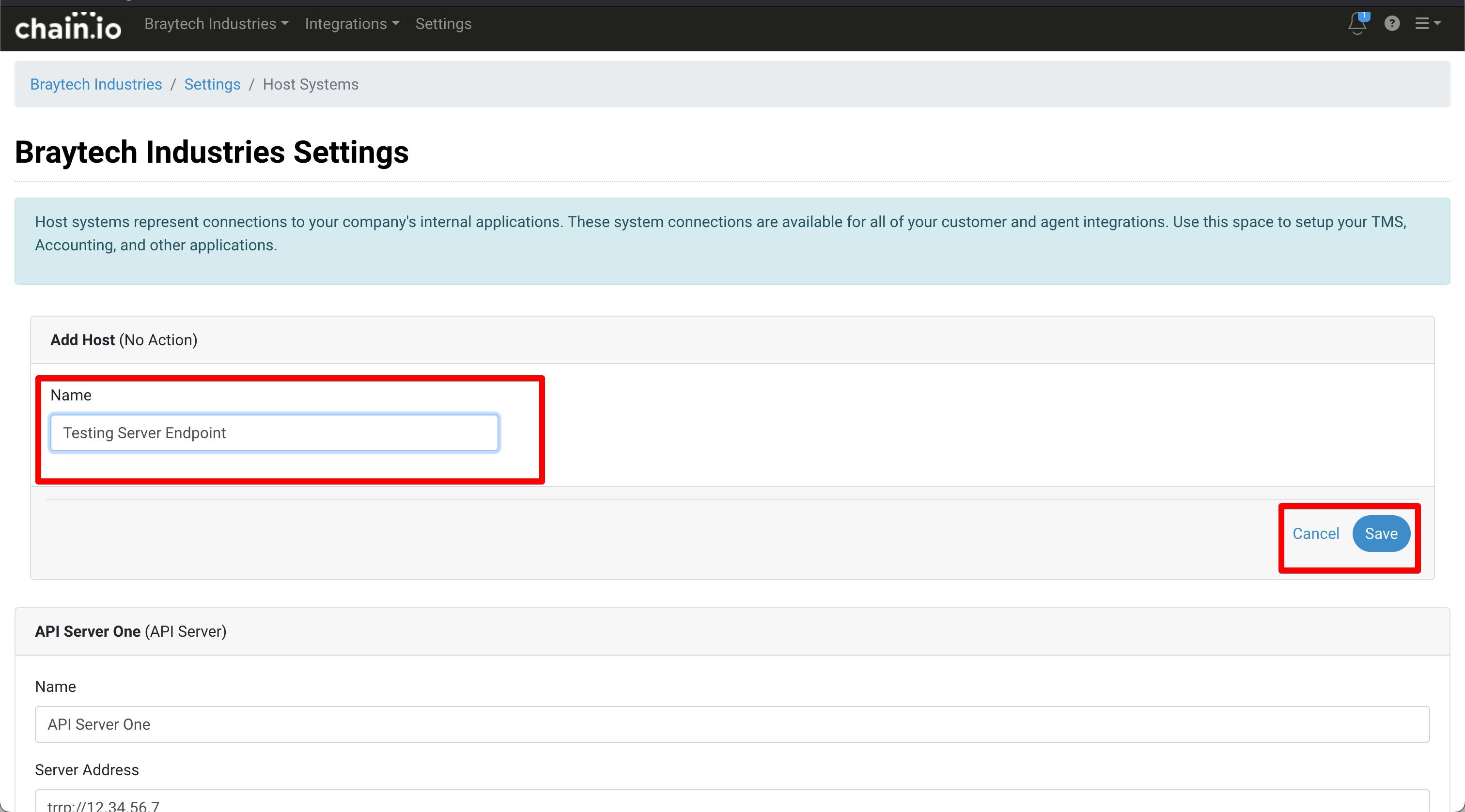Go to Settings breadcrumb link
The image size is (1465, 812).
pos(212,84)
